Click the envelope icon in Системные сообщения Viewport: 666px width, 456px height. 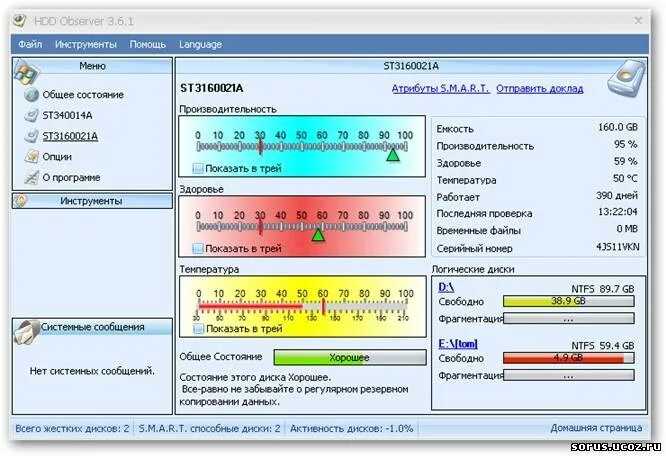(x=27, y=331)
